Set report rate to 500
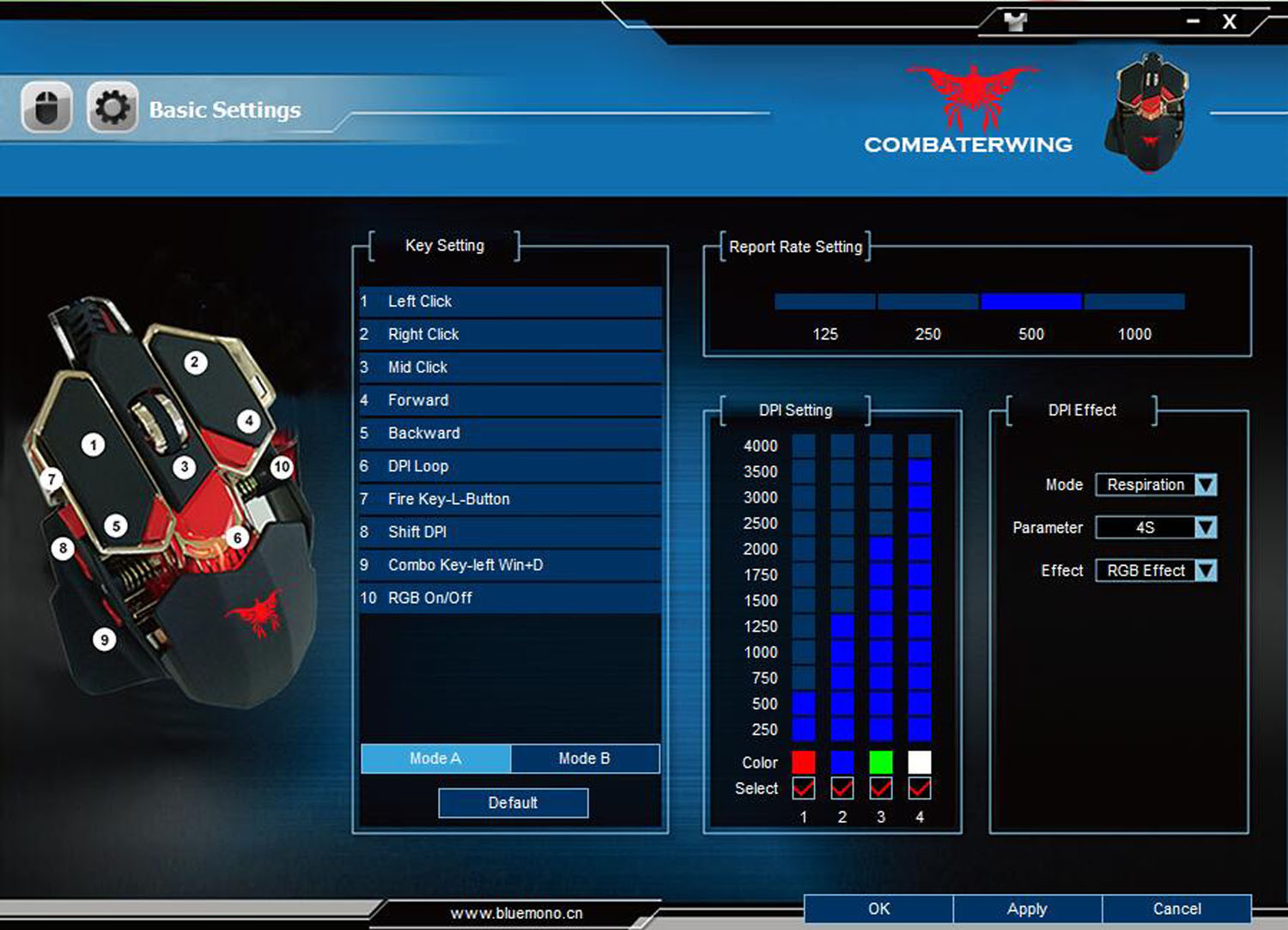Image resolution: width=1288 pixels, height=930 pixels. point(1031,301)
